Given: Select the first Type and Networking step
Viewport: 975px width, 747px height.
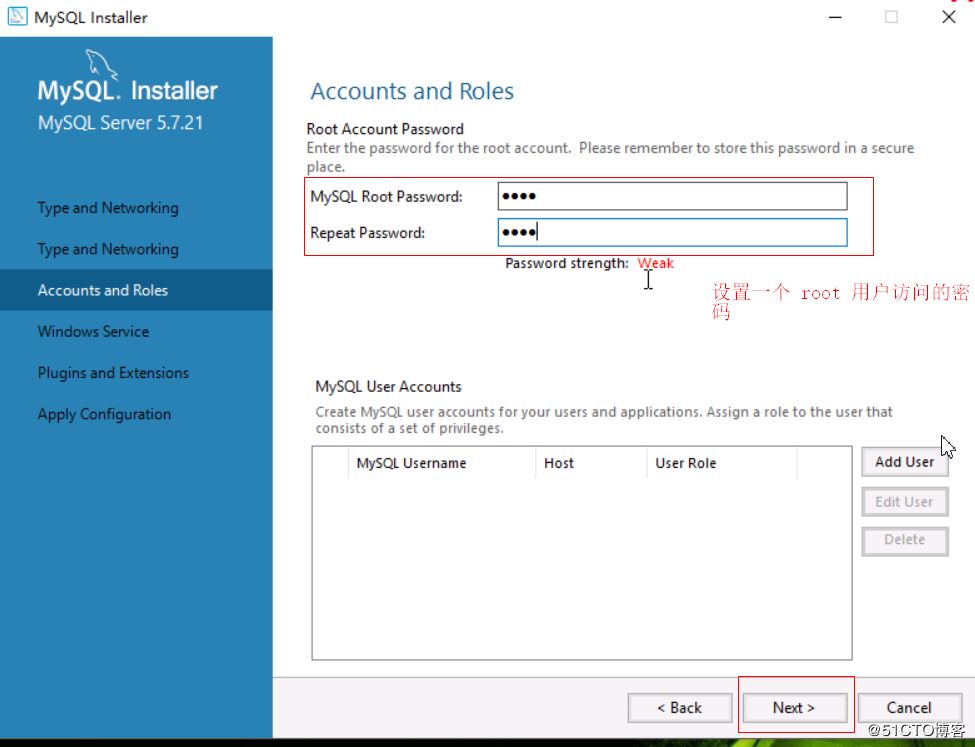Looking at the screenshot, I should (107, 207).
